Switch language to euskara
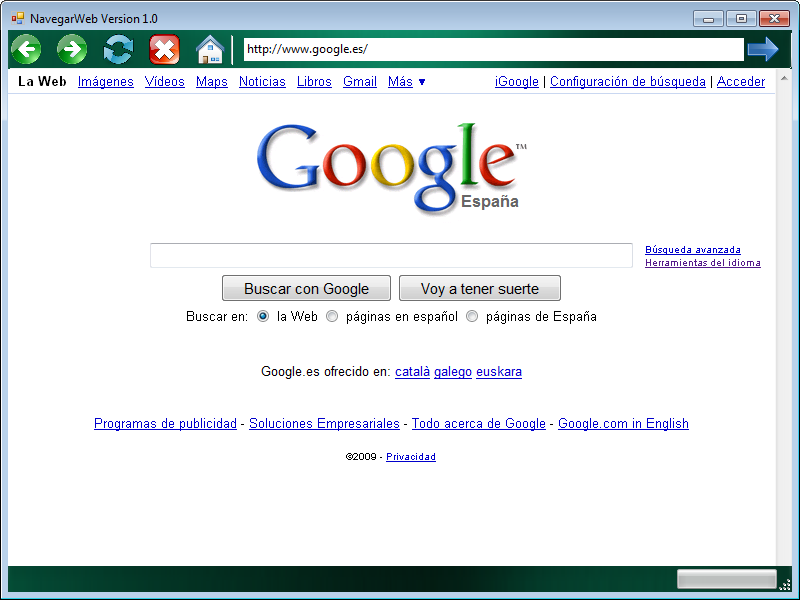This screenshot has height=600, width=800. 499,371
